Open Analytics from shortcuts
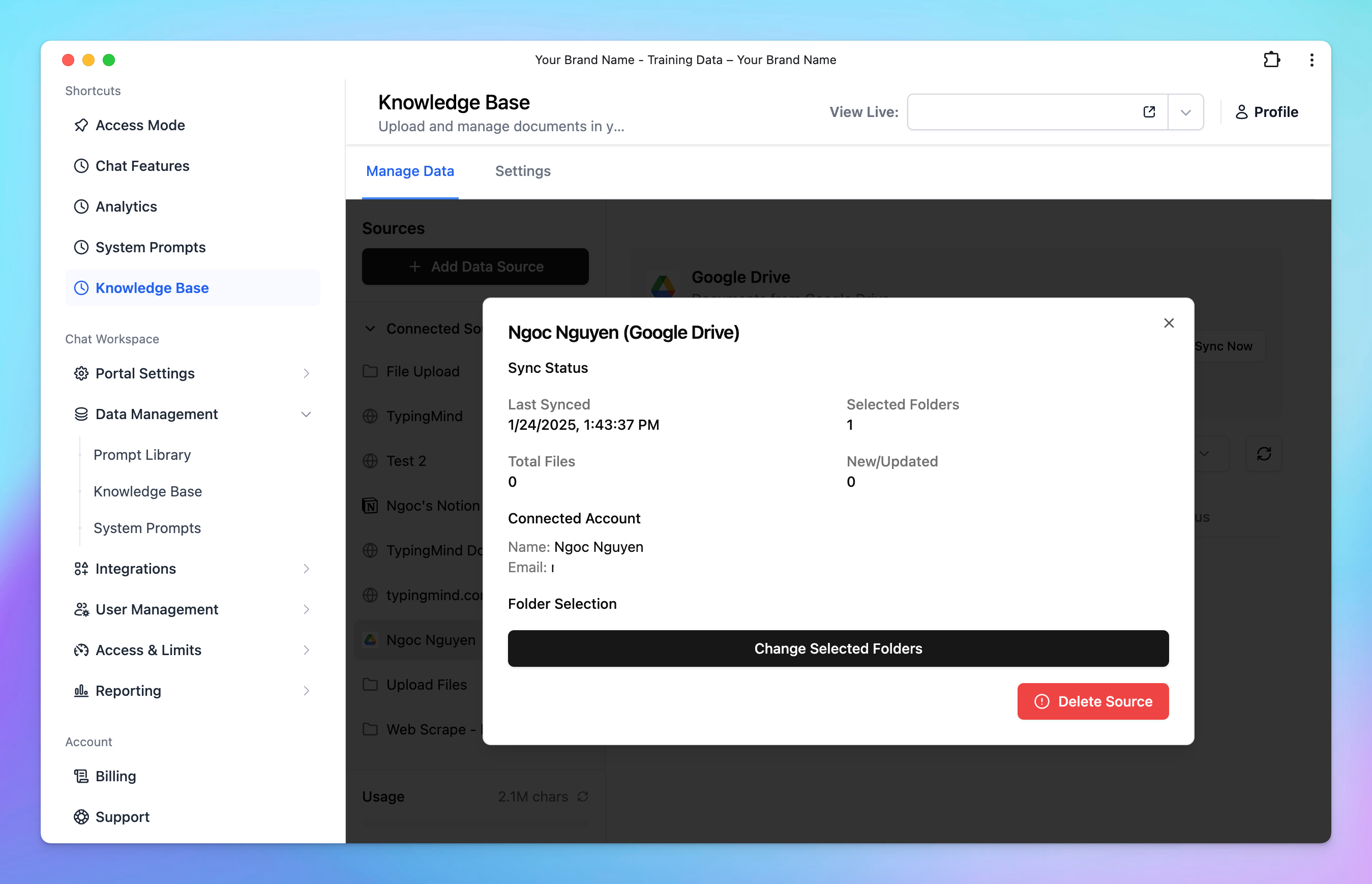The image size is (1372, 884). pos(192,207)
